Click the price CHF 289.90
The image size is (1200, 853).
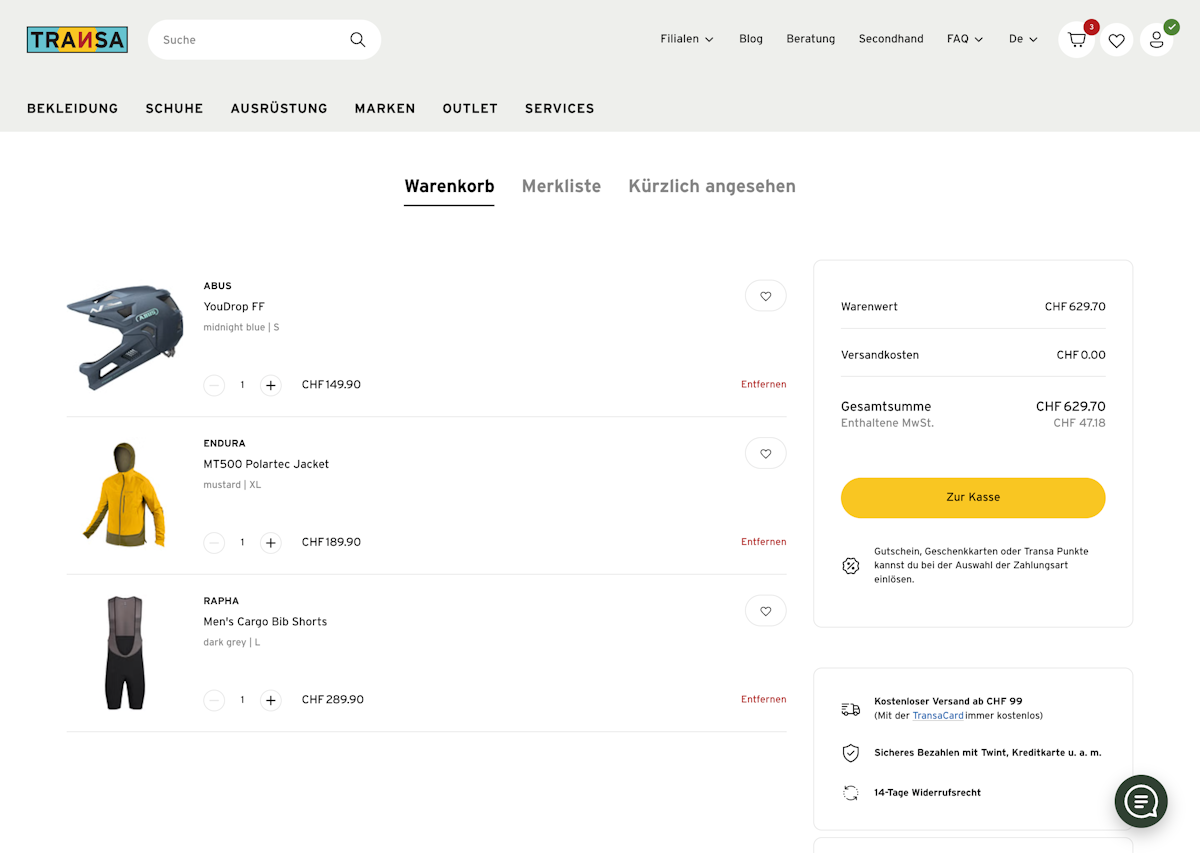333,700
